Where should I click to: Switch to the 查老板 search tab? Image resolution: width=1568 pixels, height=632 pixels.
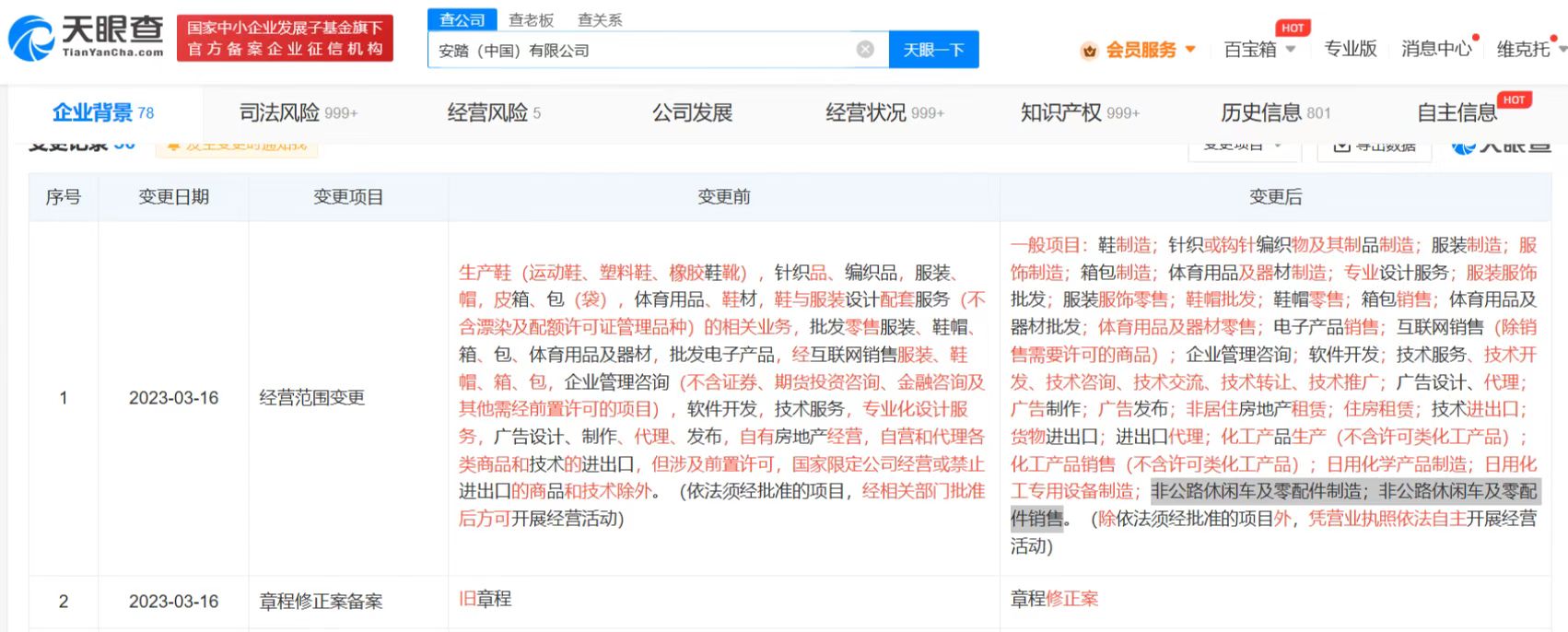[531, 19]
